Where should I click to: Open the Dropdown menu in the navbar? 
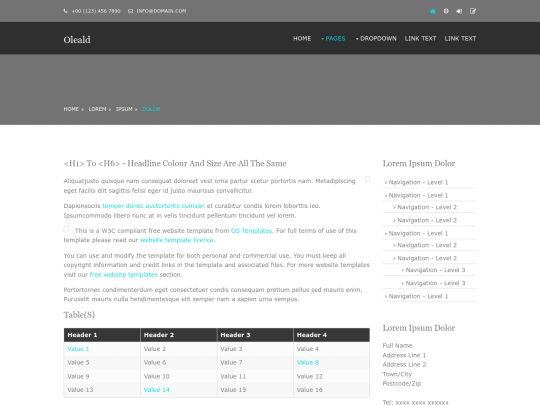pos(376,39)
